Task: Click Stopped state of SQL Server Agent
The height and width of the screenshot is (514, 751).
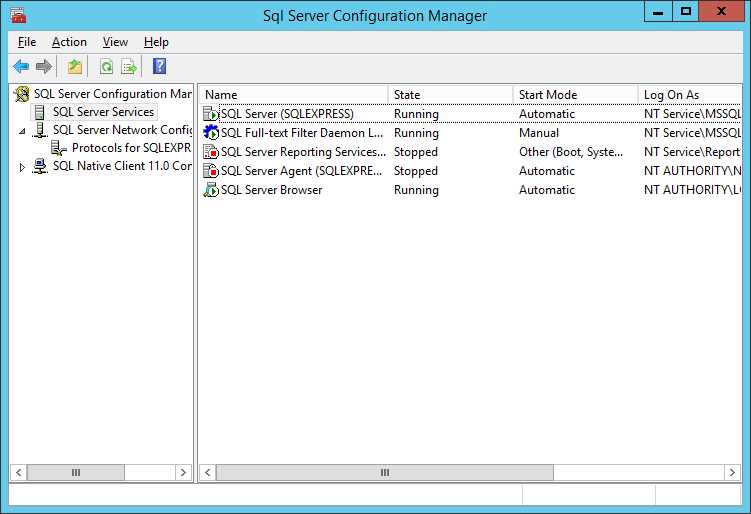Action: point(416,171)
